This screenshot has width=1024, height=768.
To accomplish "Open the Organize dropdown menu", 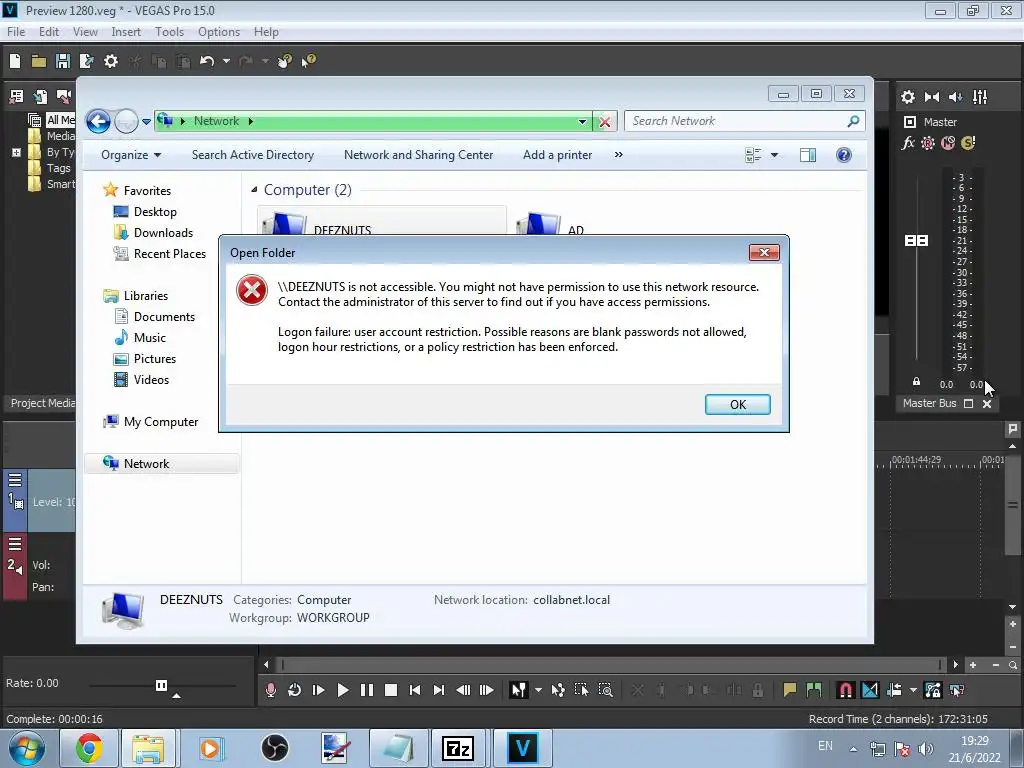I will tap(131, 155).
